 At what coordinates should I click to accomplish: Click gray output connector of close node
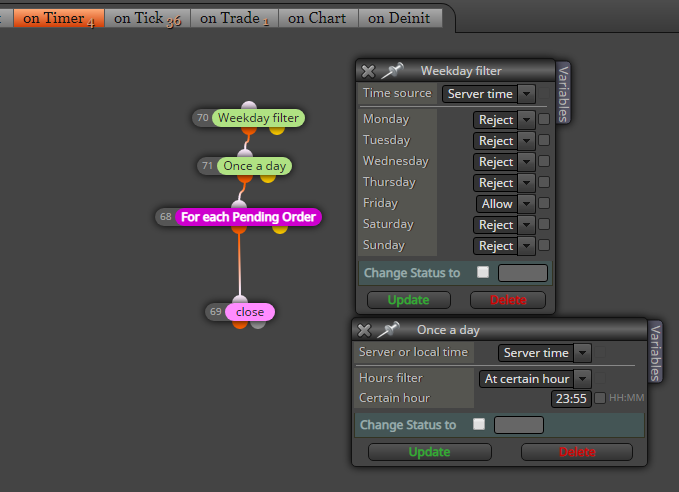258,324
